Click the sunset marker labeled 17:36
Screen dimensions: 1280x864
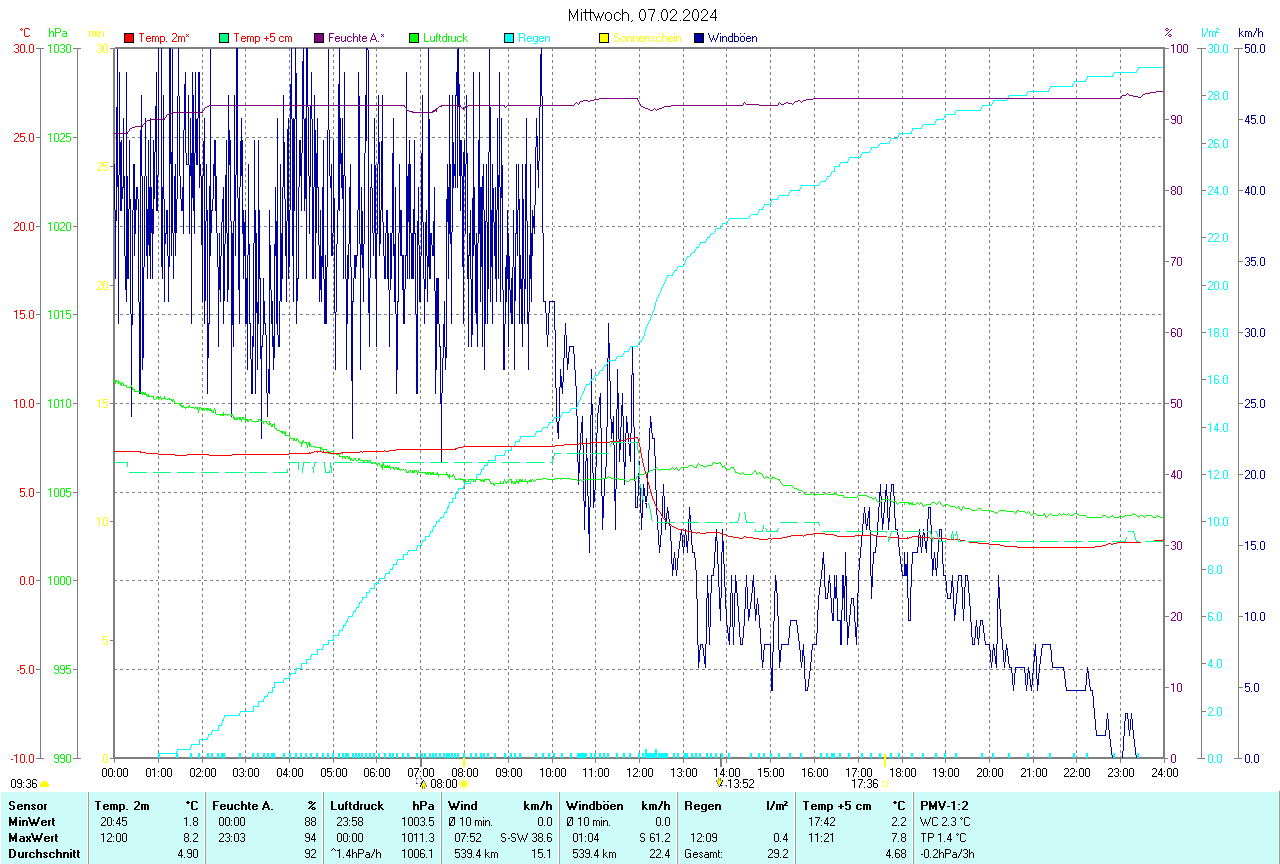click(x=868, y=784)
